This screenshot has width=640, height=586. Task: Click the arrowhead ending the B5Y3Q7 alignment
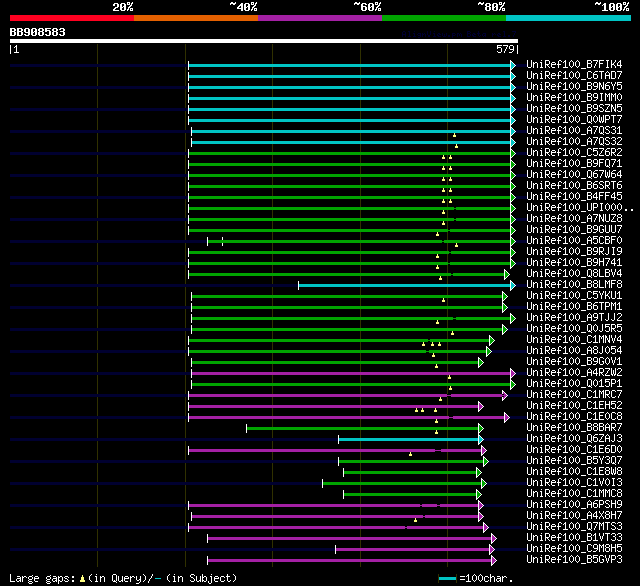486,462
